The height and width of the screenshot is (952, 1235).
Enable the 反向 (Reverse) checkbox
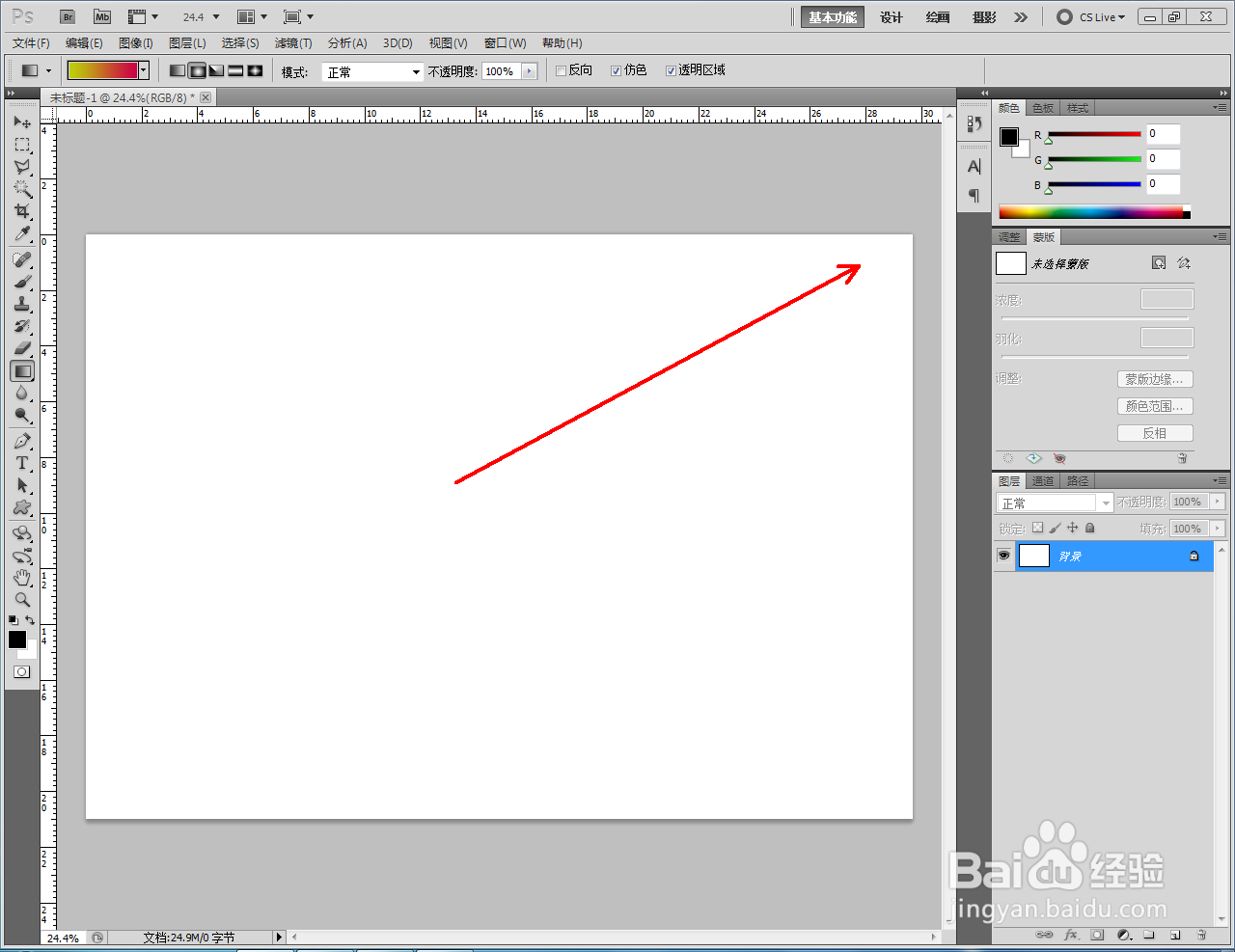click(x=561, y=70)
